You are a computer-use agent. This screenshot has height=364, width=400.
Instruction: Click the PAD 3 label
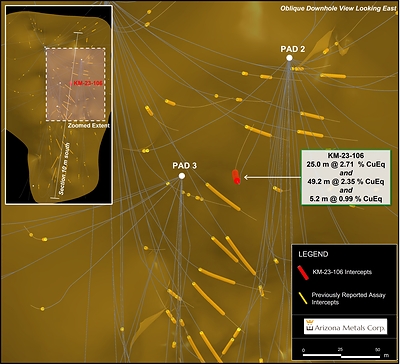[184, 165]
